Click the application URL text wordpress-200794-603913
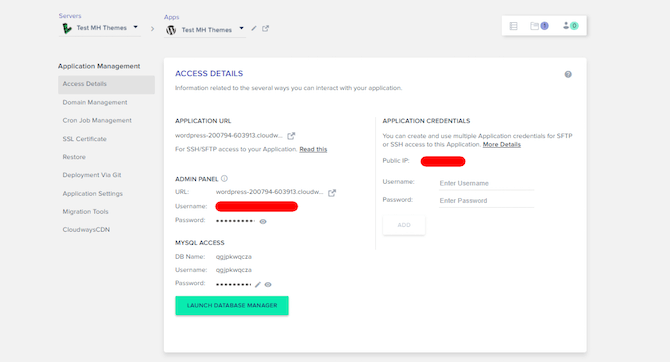 pyautogui.click(x=229, y=135)
